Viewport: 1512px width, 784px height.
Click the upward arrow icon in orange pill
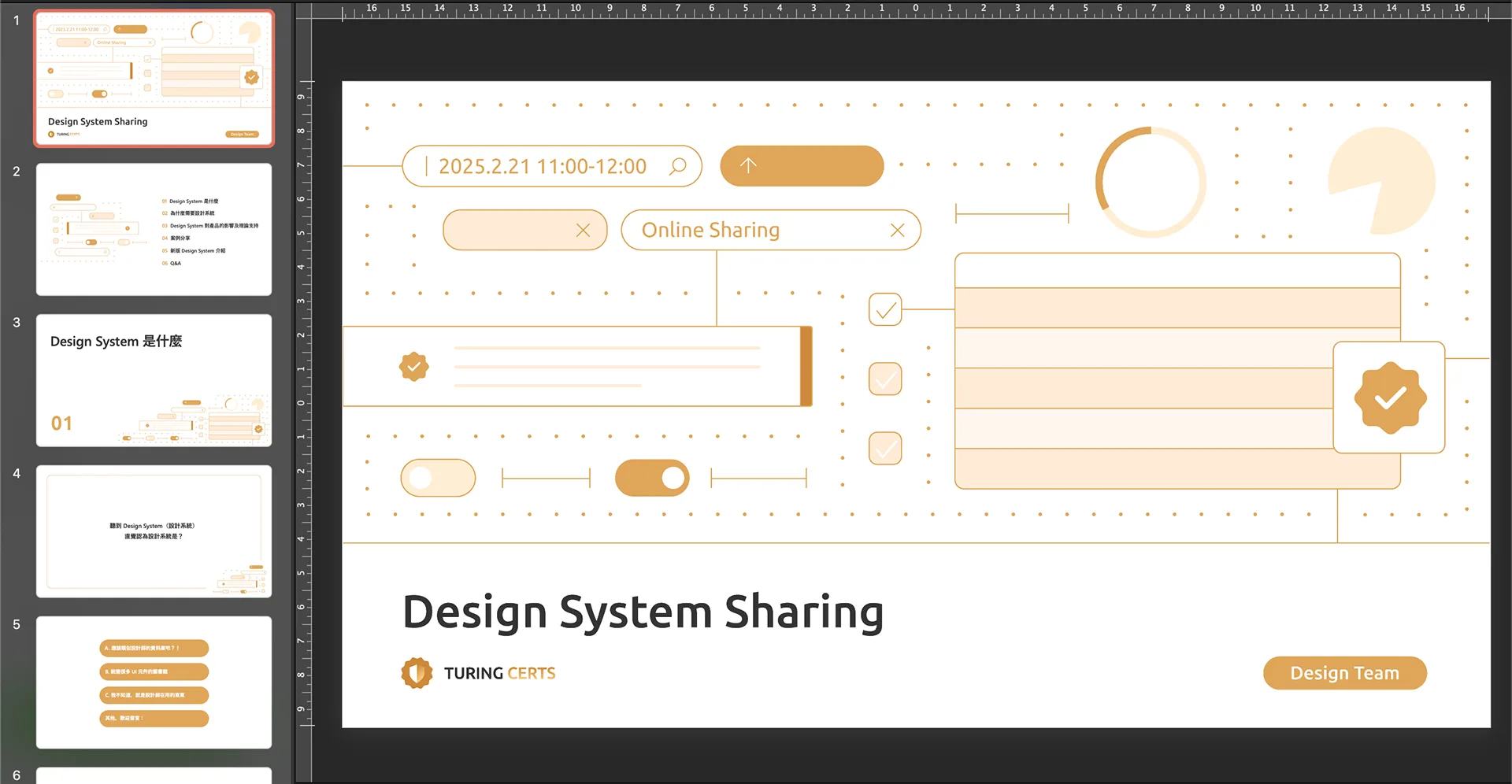point(748,165)
